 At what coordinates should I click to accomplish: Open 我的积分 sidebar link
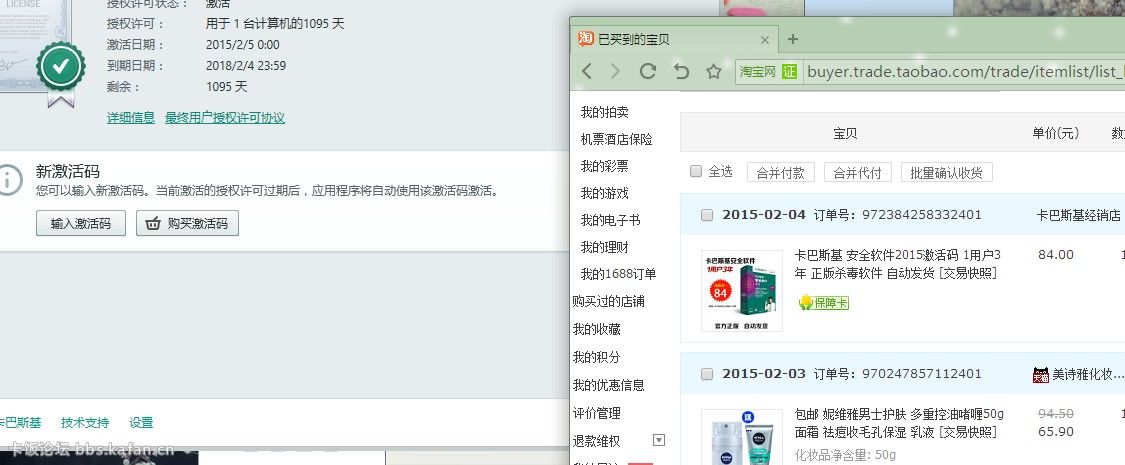tap(596, 357)
